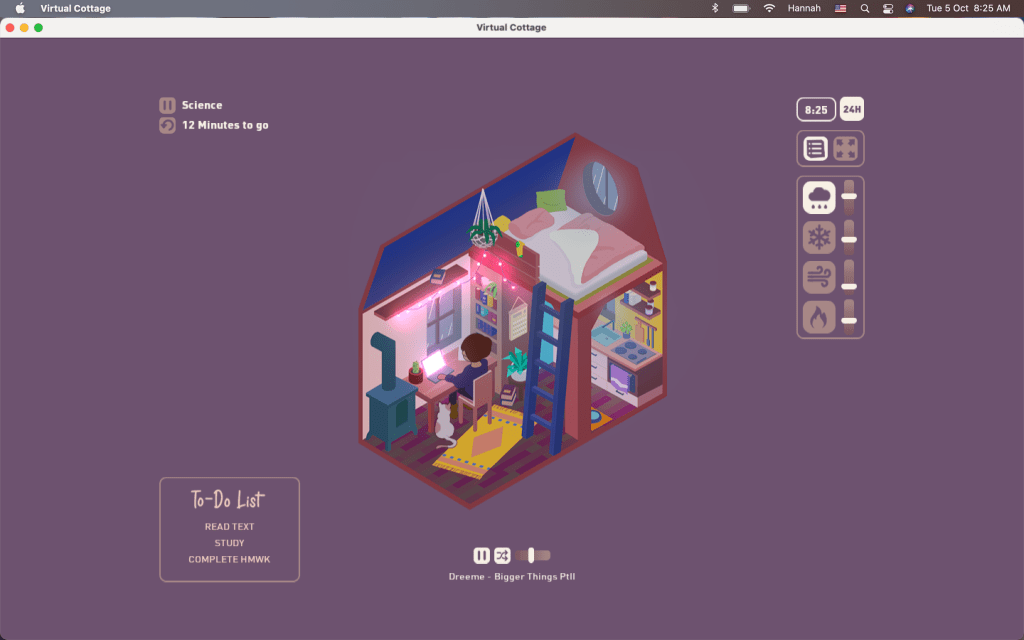Click the STUDY to-do item
Image resolution: width=1024 pixels, height=640 pixels.
coord(229,543)
